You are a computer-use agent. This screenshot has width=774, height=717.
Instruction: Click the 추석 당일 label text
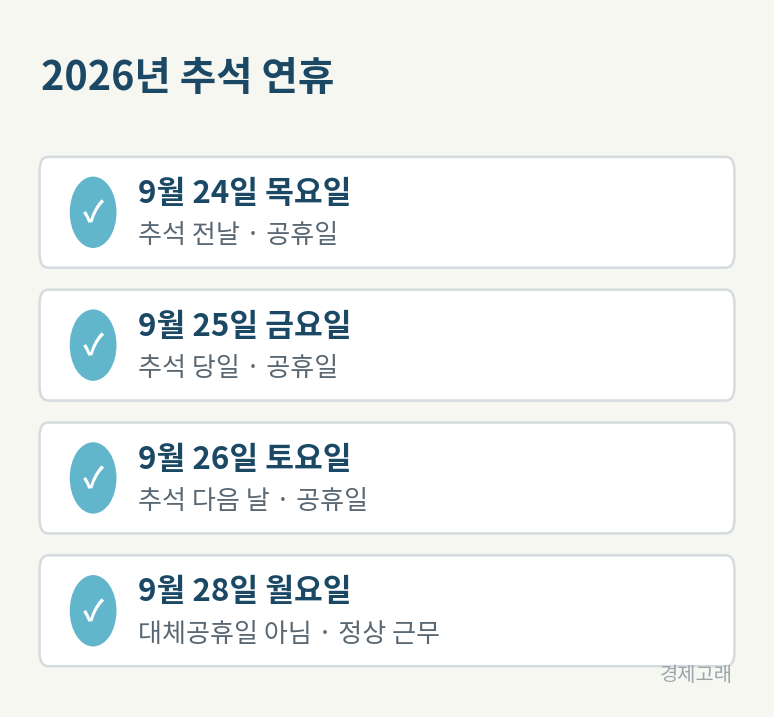coord(189,366)
